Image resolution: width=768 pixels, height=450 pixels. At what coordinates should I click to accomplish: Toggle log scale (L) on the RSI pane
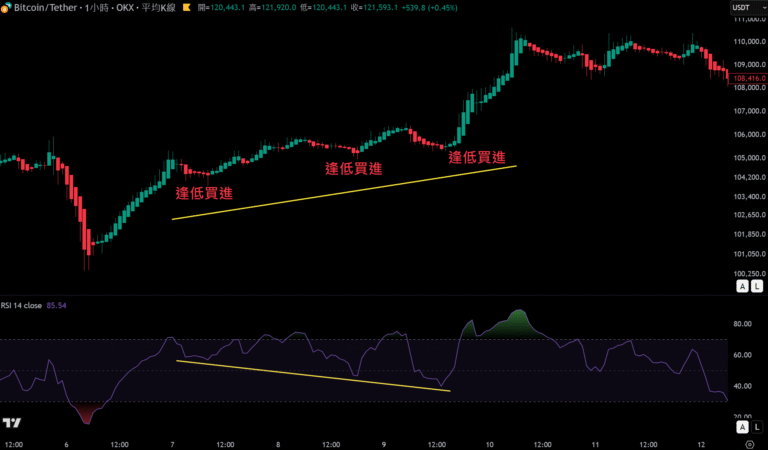tap(755, 427)
